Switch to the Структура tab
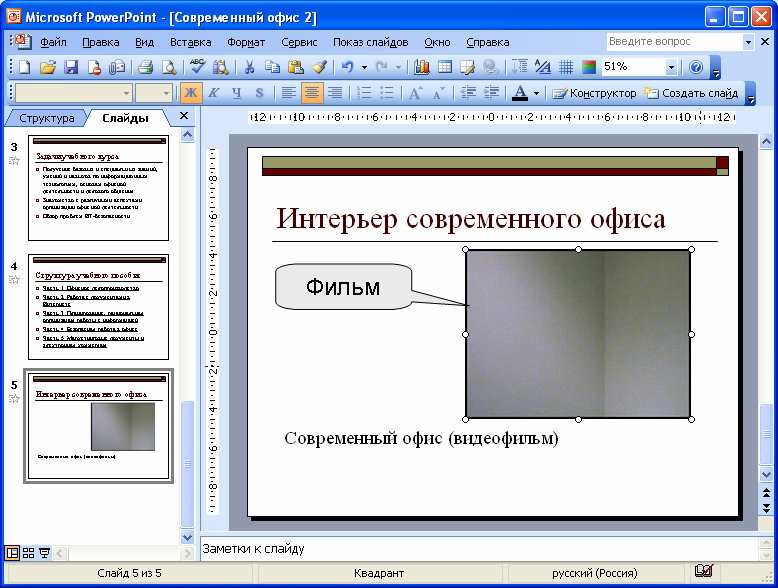The width and height of the screenshot is (778, 588). pos(47,118)
